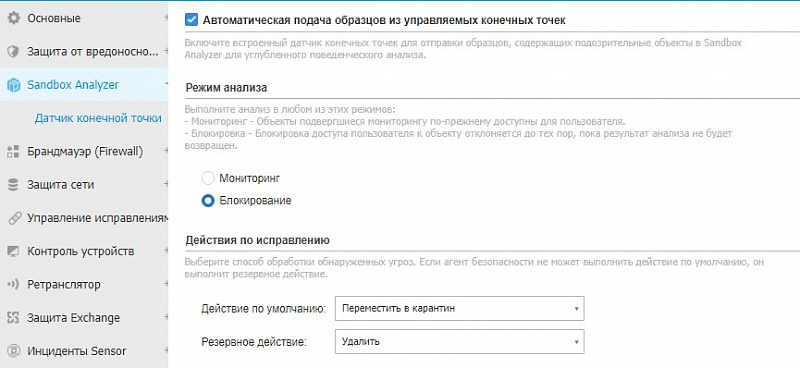Screen dimensions: 800x368
Task: Select the Блокирование radio button
Action: pyautogui.click(x=208, y=201)
